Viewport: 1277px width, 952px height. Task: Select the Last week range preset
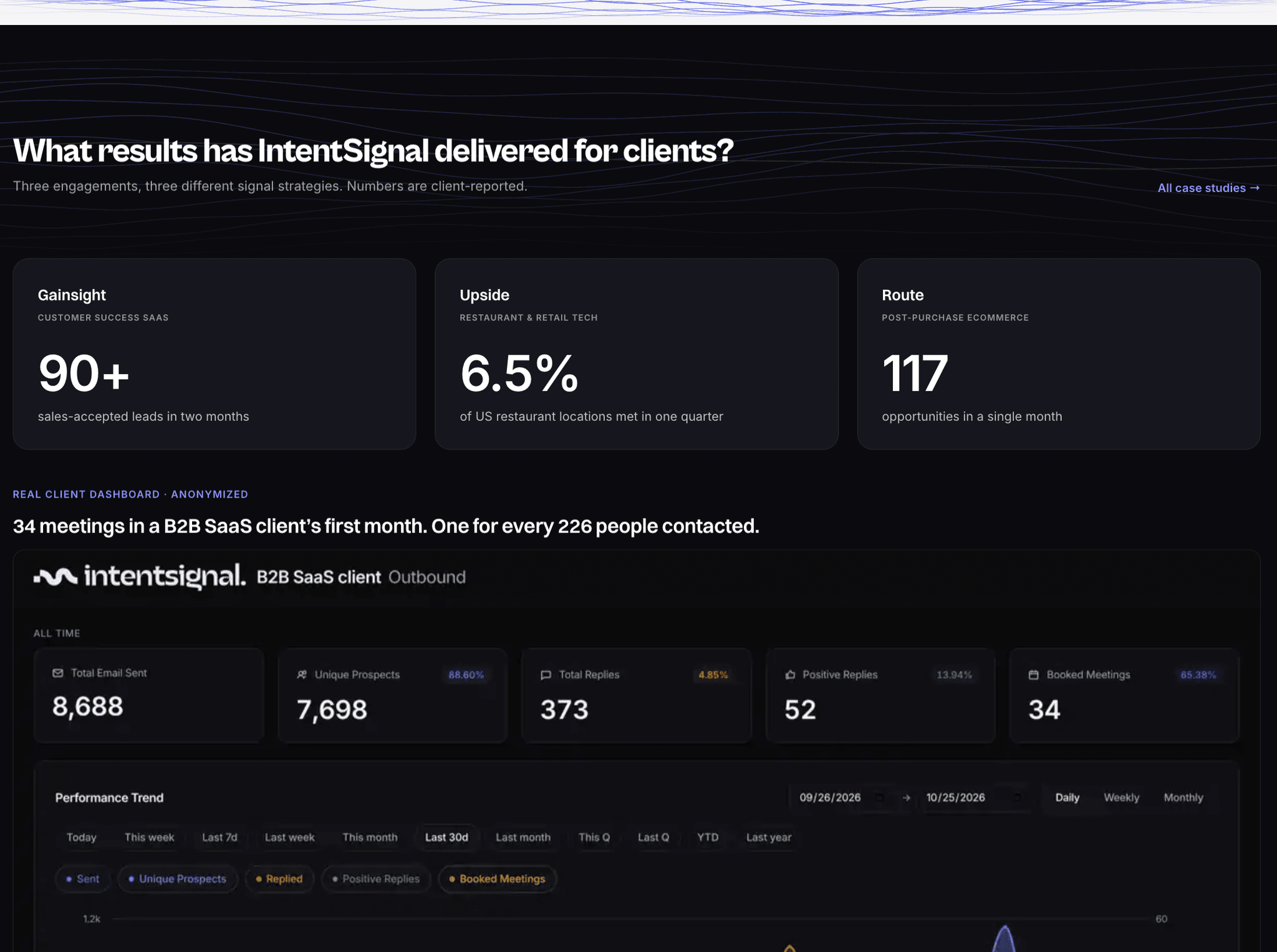point(289,837)
